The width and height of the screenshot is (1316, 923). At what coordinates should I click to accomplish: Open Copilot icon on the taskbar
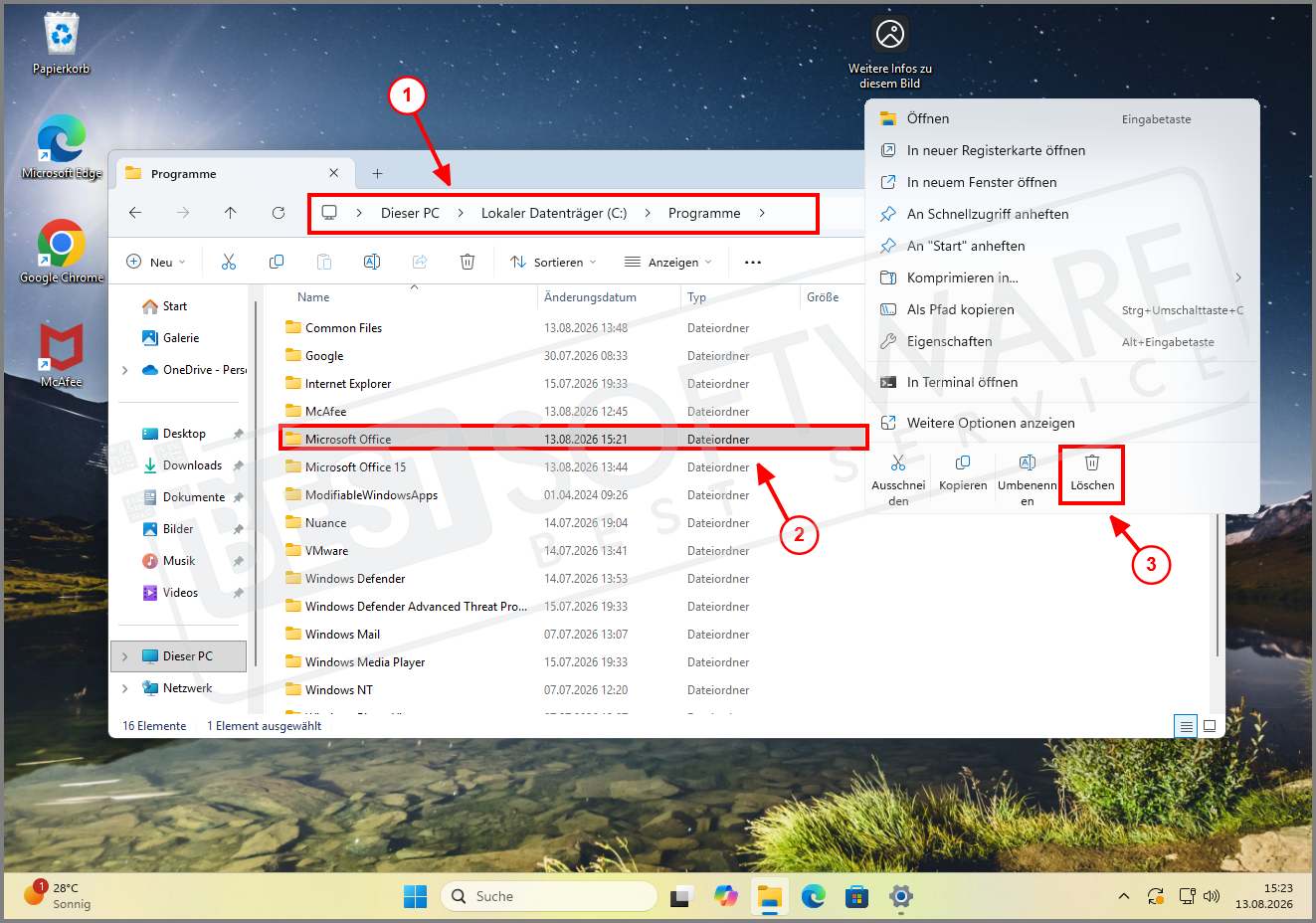click(726, 896)
